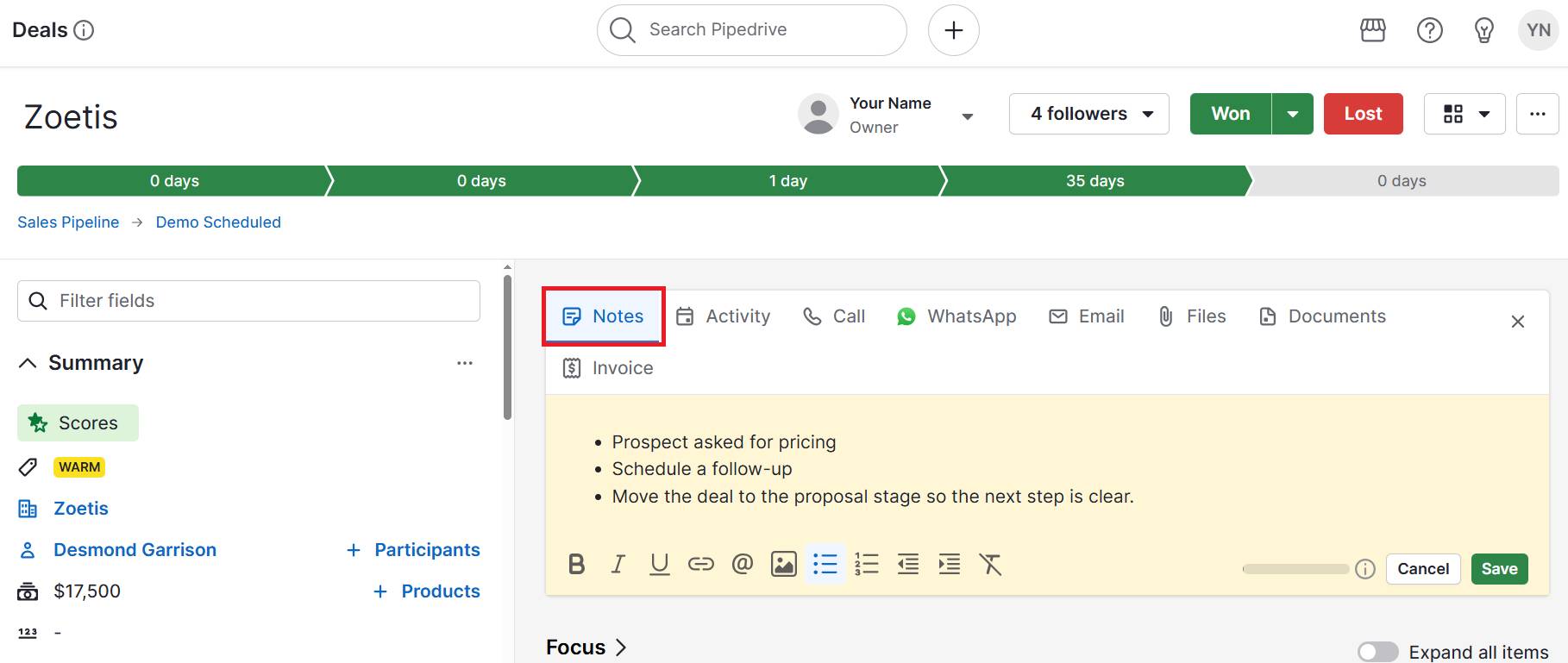Click the 'Prospect asked for pricing' note line
The image size is (1568, 663).
pyautogui.click(x=724, y=442)
